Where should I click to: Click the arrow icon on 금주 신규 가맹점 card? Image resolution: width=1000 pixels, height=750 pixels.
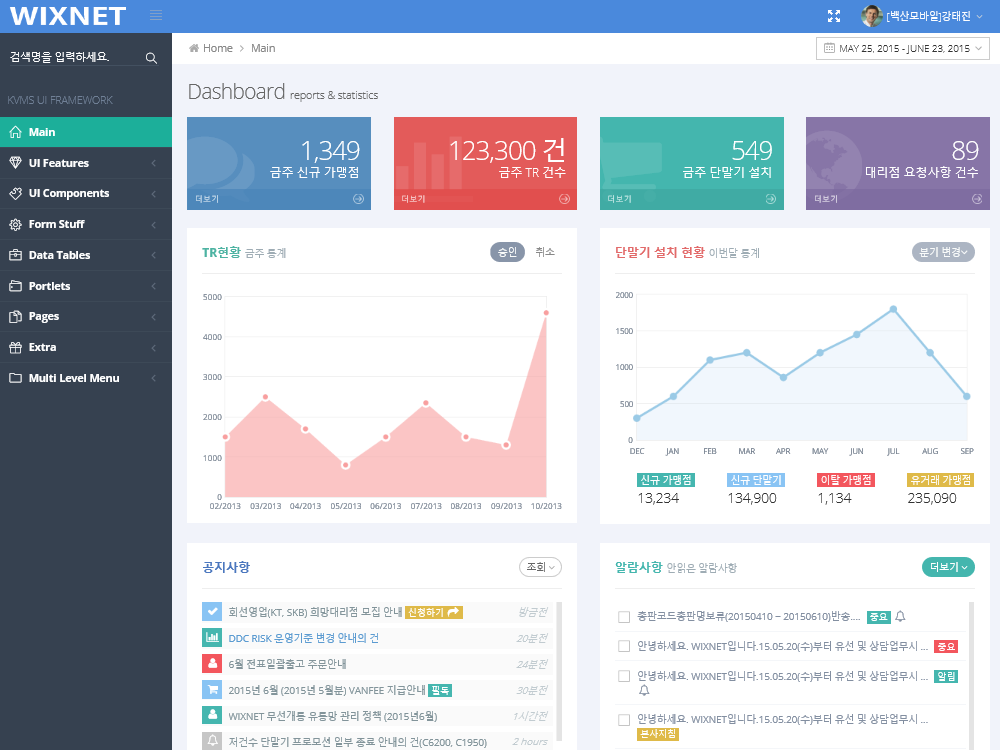tap(358, 199)
